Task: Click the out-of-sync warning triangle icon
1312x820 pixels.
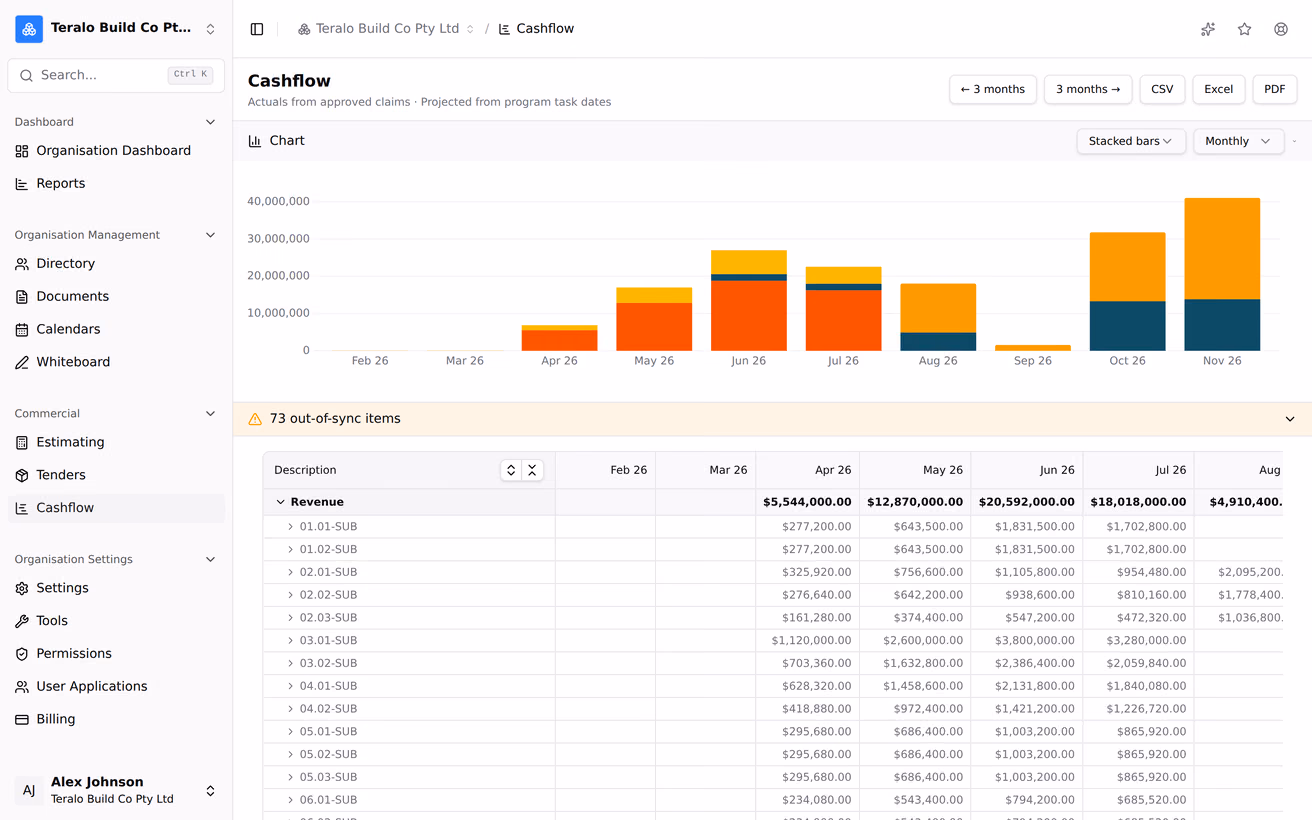Action: click(255, 419)
